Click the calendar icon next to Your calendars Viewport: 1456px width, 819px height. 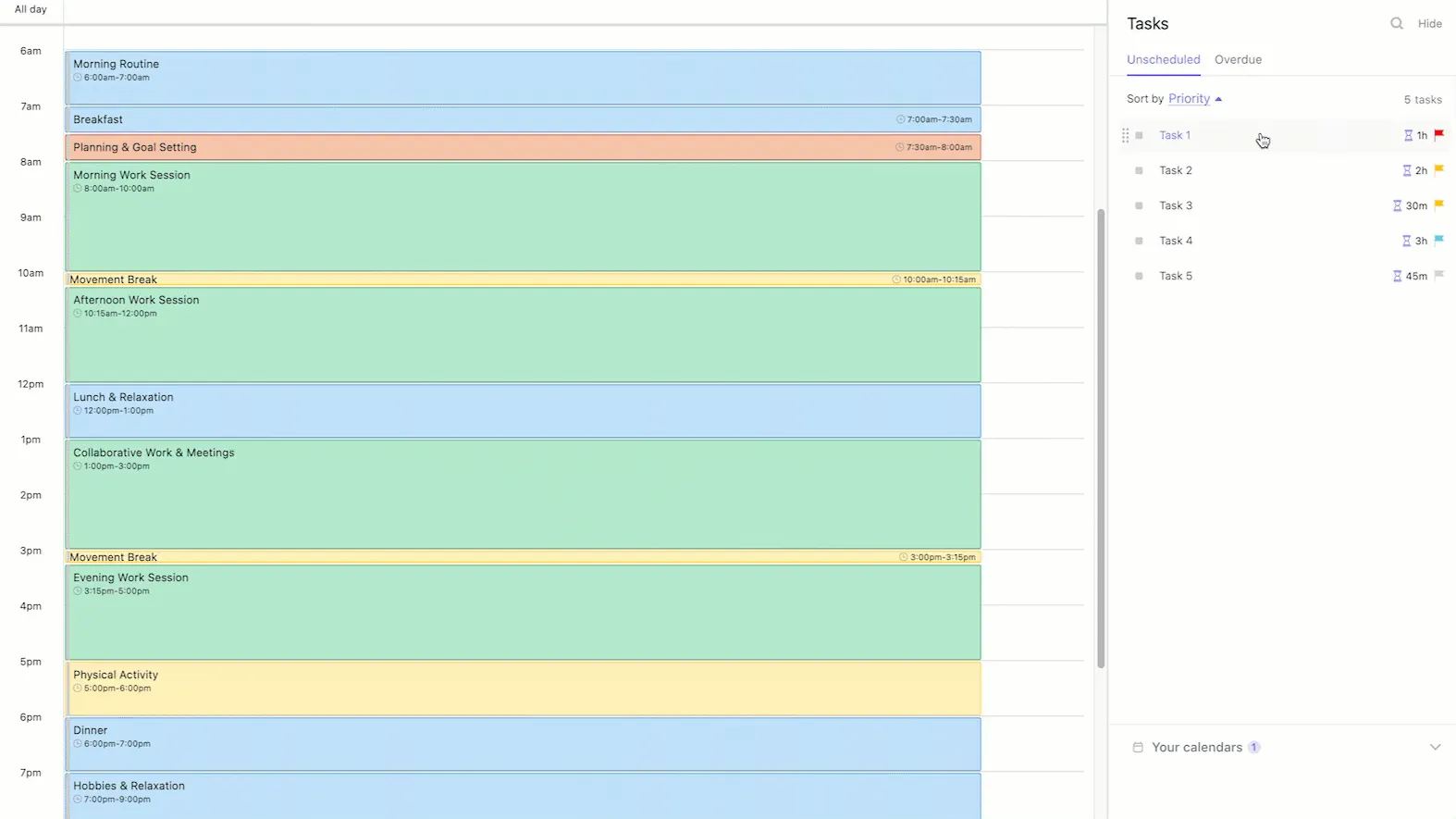coord(1138,748)
